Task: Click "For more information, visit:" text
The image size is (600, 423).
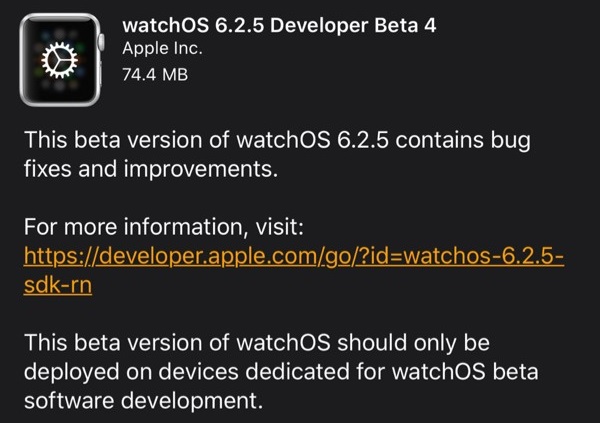Action: pyautogui.click(x=163, y=227)
